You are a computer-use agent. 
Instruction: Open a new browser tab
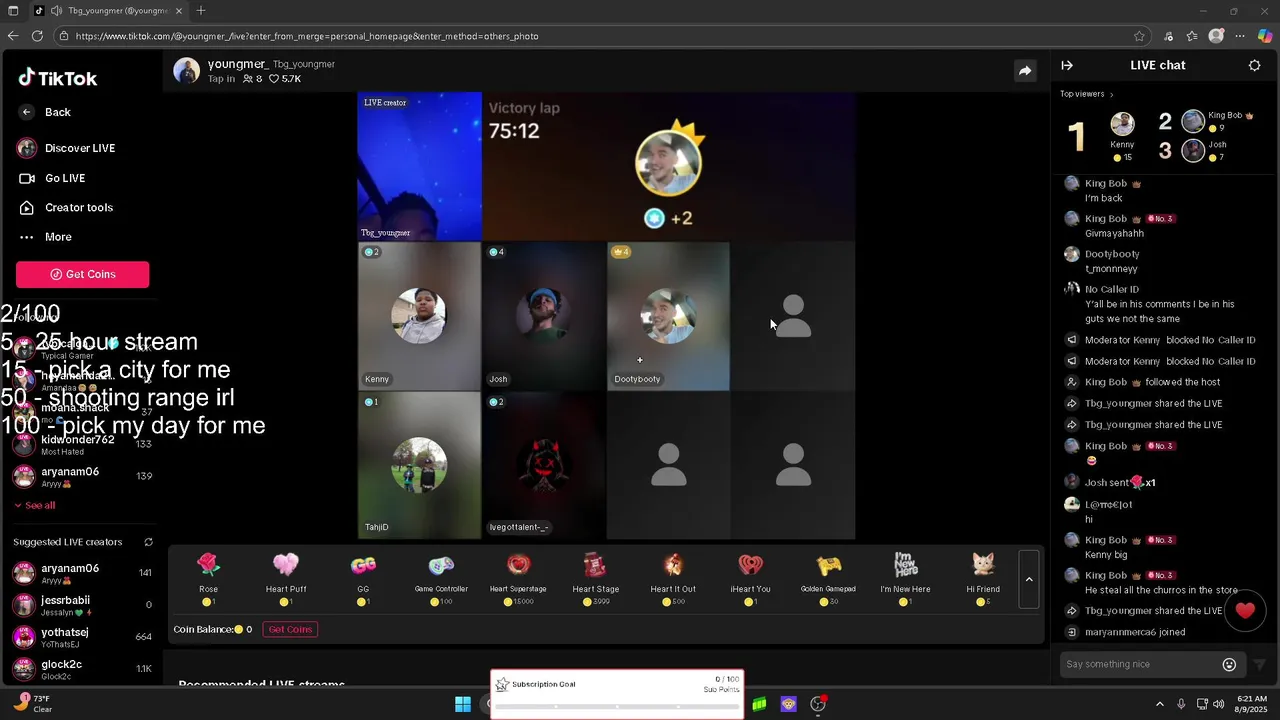201,10
